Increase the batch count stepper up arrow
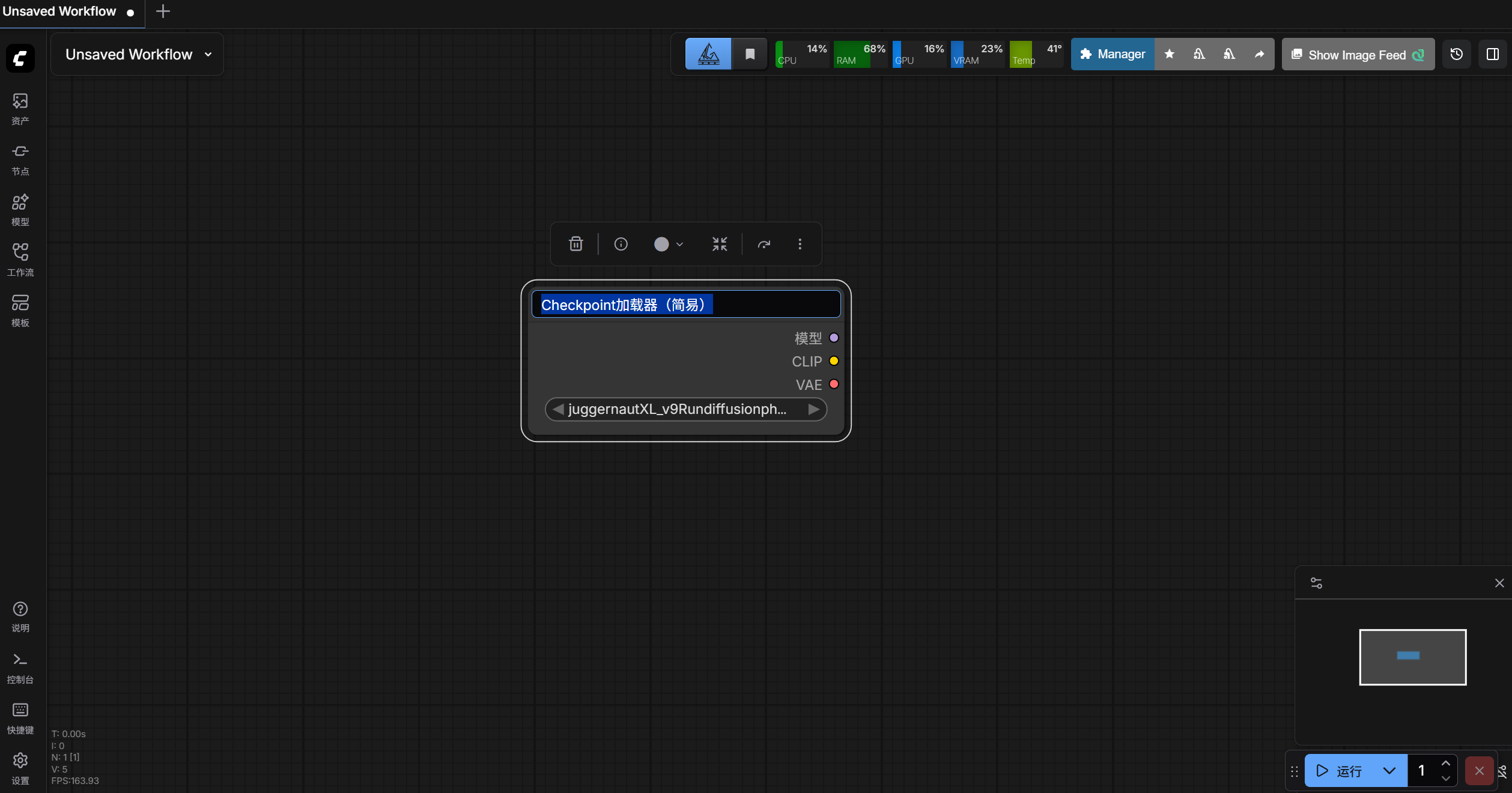 coord(1445,764)
